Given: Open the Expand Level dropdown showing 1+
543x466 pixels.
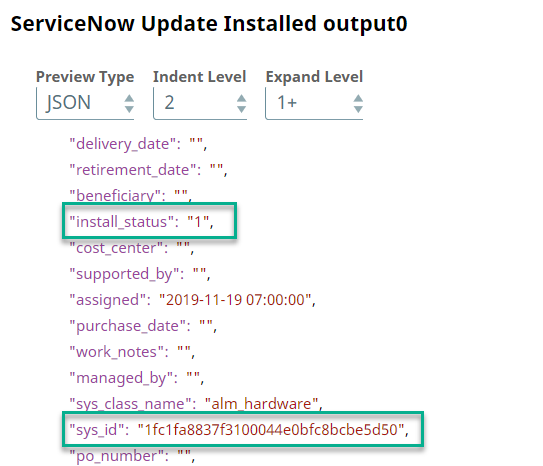Looking at the screenshot, I should coord(314,103).
